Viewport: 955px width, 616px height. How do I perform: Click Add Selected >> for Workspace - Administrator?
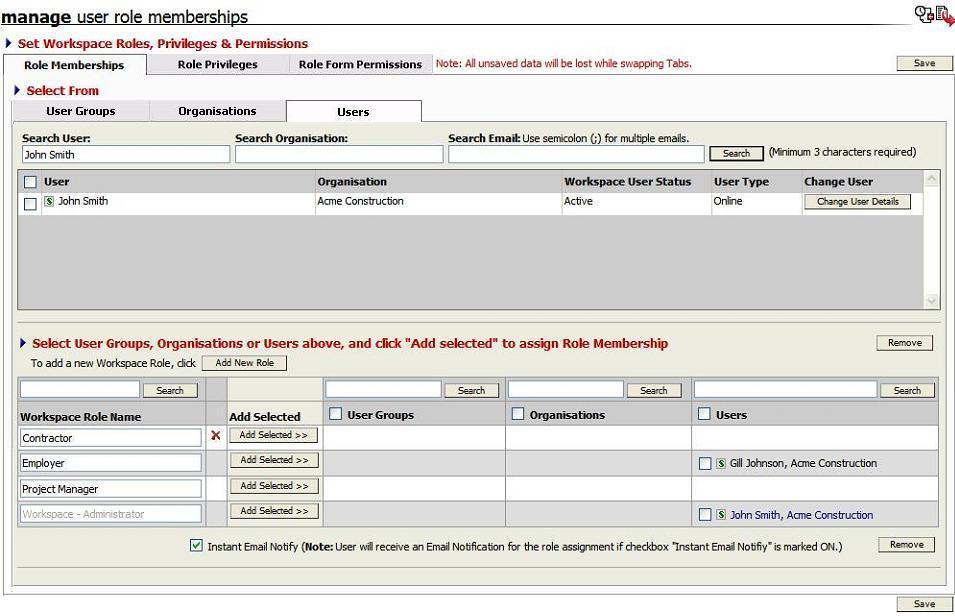(x=274, y=511)
